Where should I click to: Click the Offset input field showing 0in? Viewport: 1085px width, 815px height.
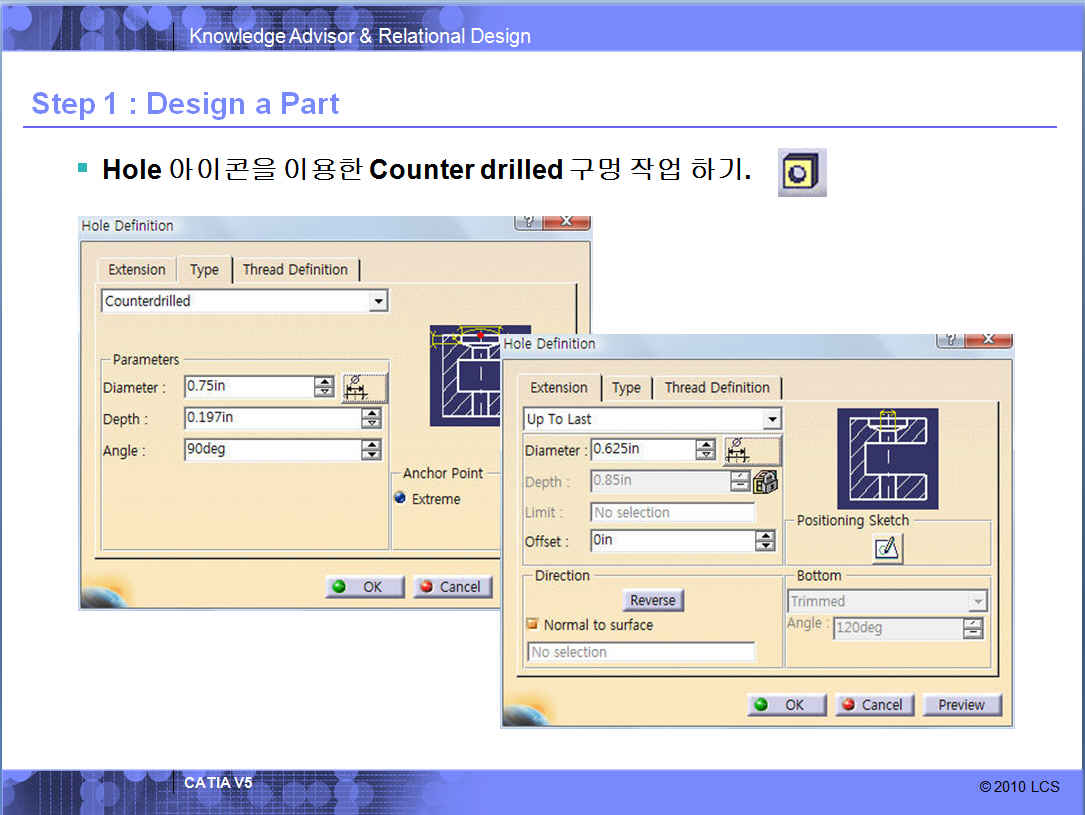[x=672, y=541]
